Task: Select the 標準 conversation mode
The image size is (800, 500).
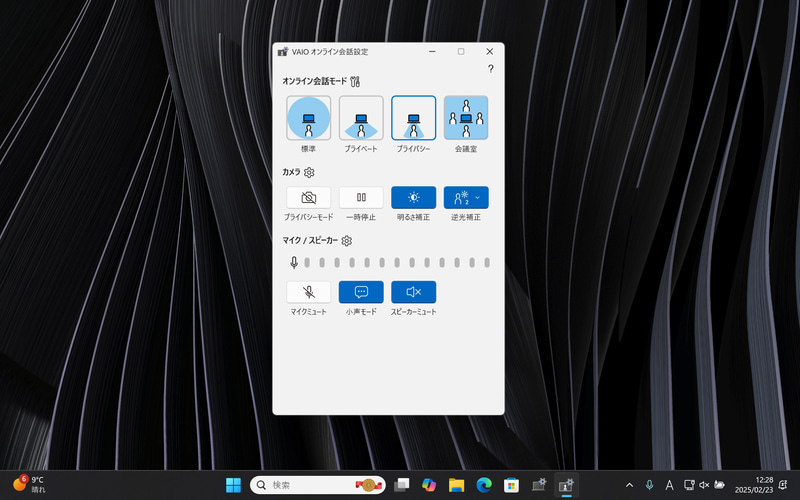Action: click(308, 118)
